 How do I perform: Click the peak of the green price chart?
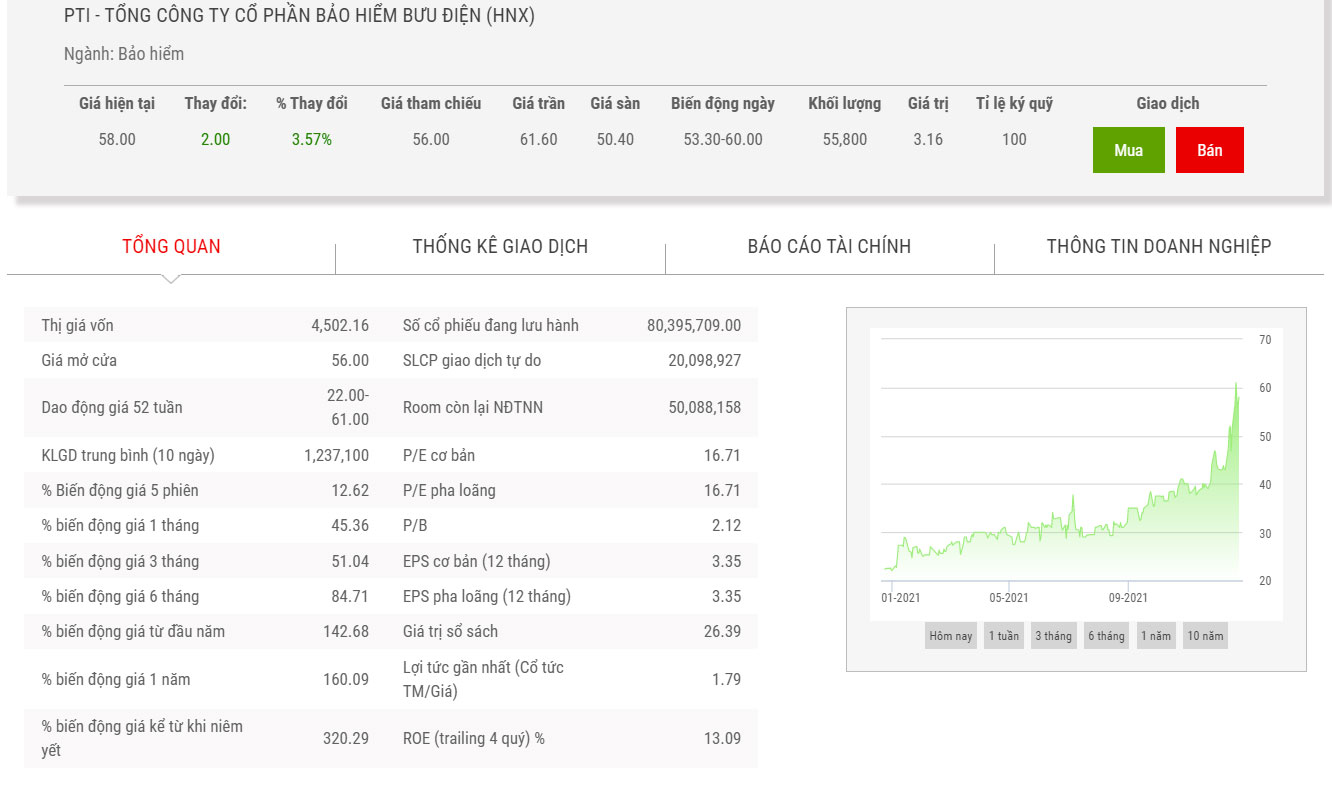(x=1236, y=384)
